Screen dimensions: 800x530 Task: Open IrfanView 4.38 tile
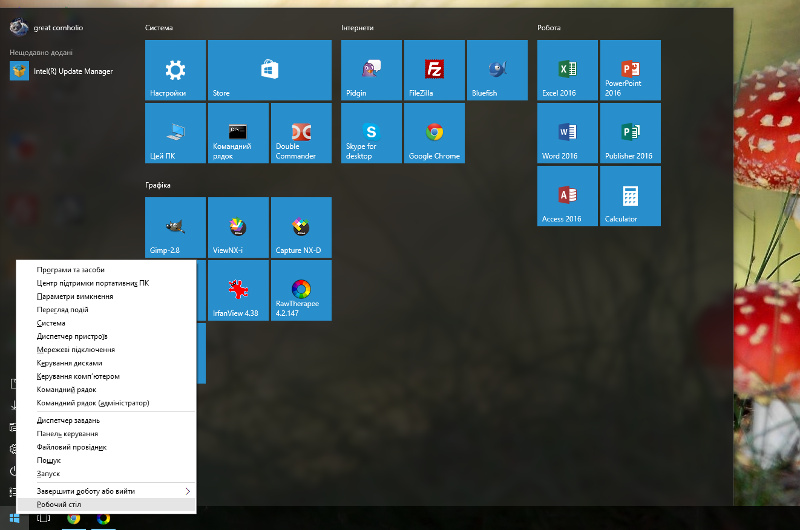(x=238, y=290)
